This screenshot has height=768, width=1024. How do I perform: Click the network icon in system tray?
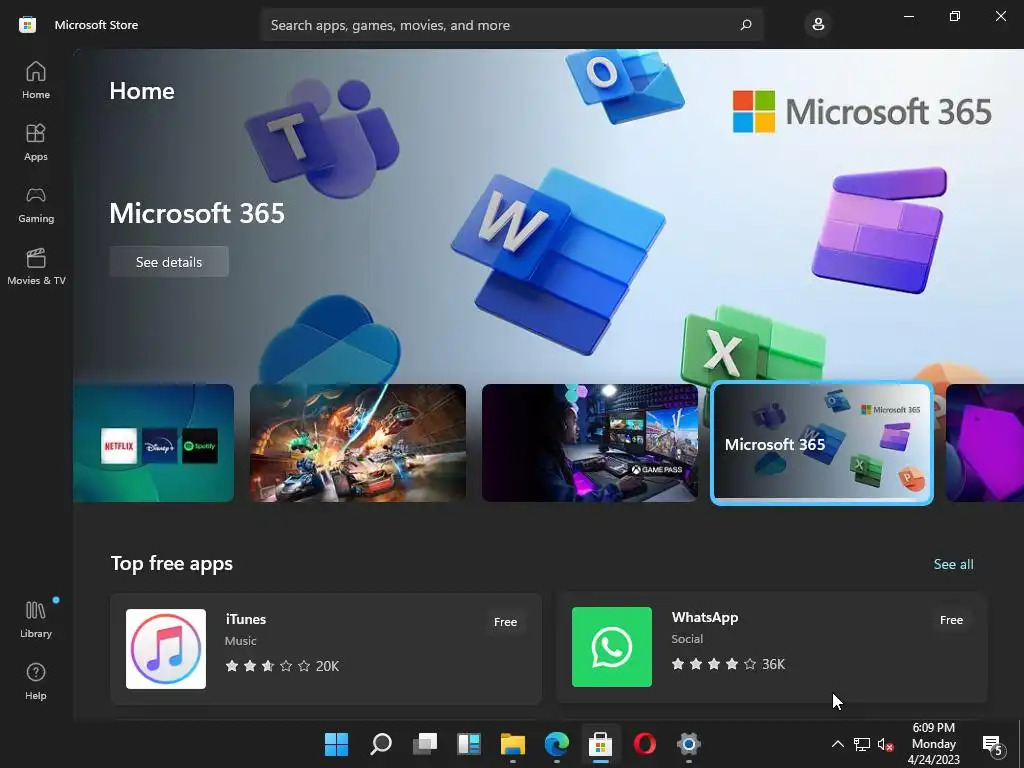[861, 744]
